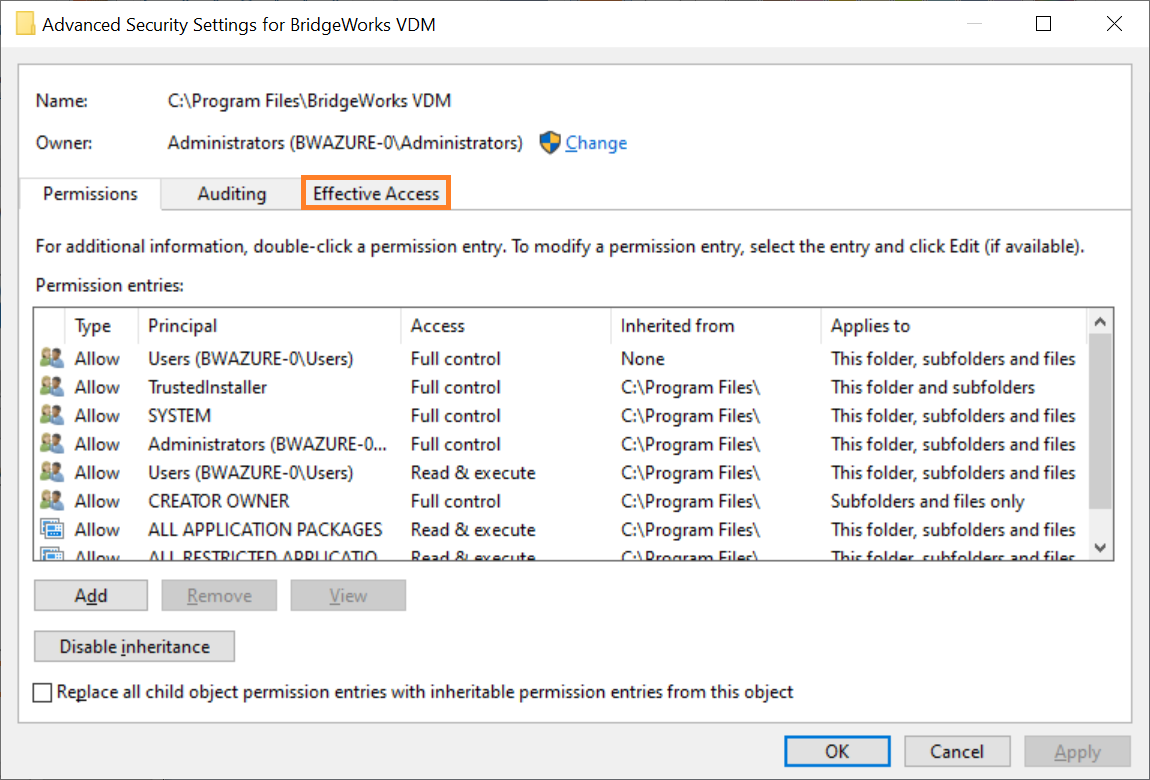Sort by the Principal column header

click(x=269, y=325)
